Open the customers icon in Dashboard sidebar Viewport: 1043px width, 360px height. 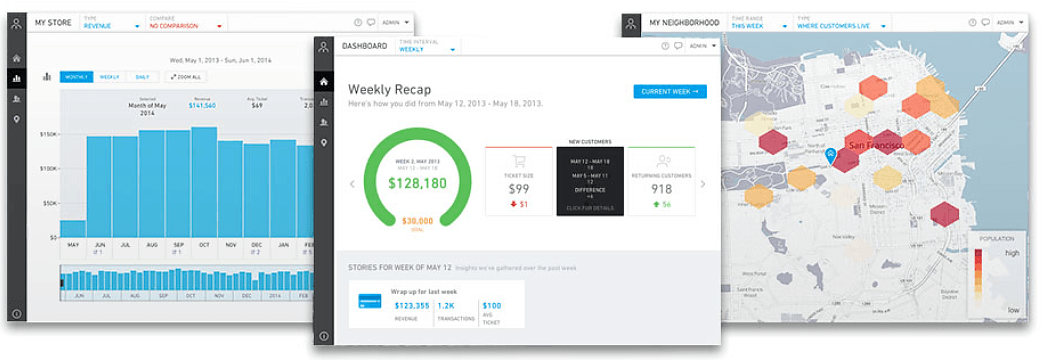click(323, 122)
